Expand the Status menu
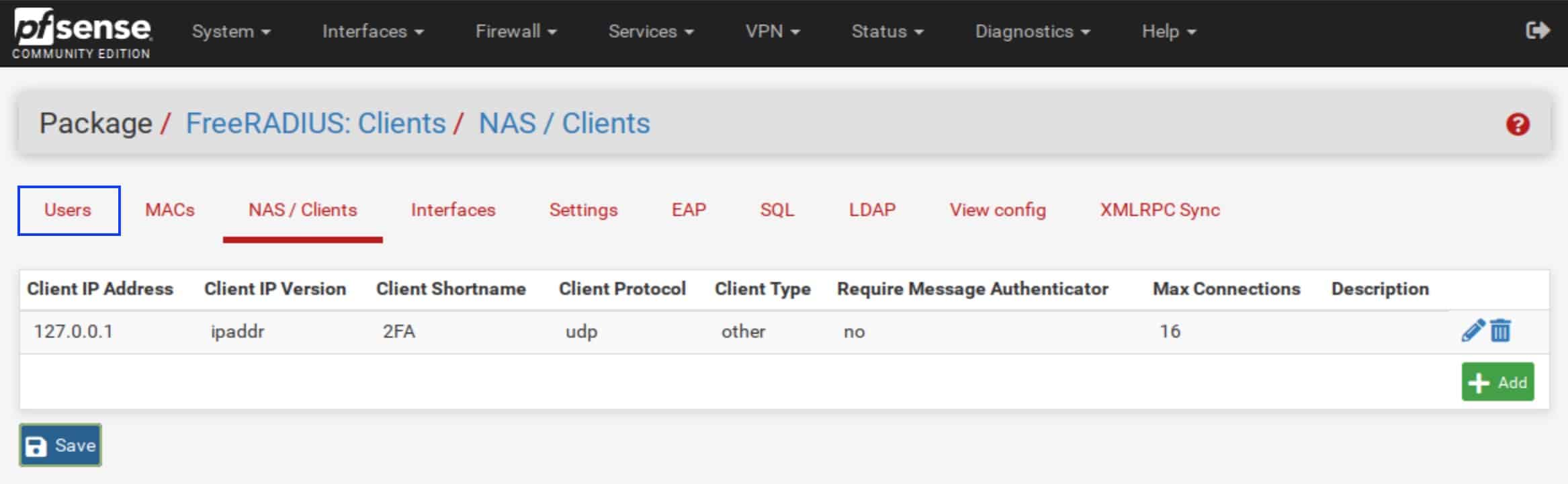 [x=887, y=32]
